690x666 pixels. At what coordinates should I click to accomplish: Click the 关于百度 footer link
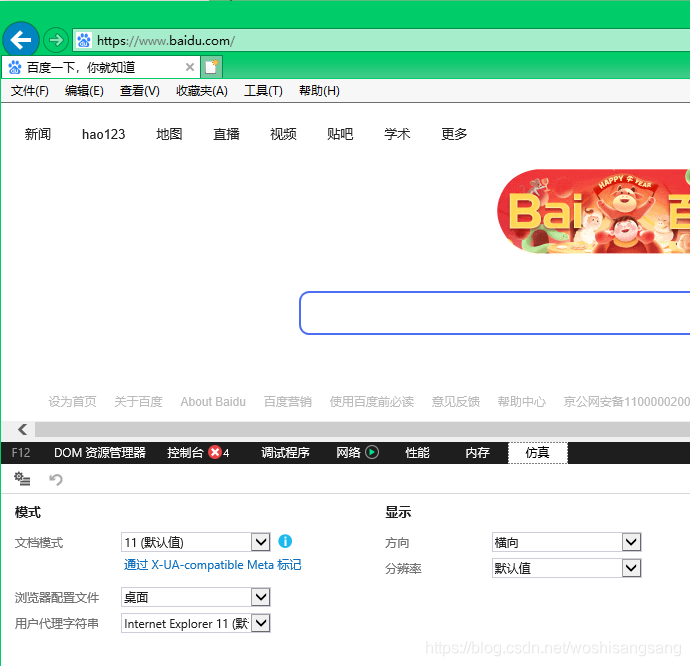[x=138, y=401]
